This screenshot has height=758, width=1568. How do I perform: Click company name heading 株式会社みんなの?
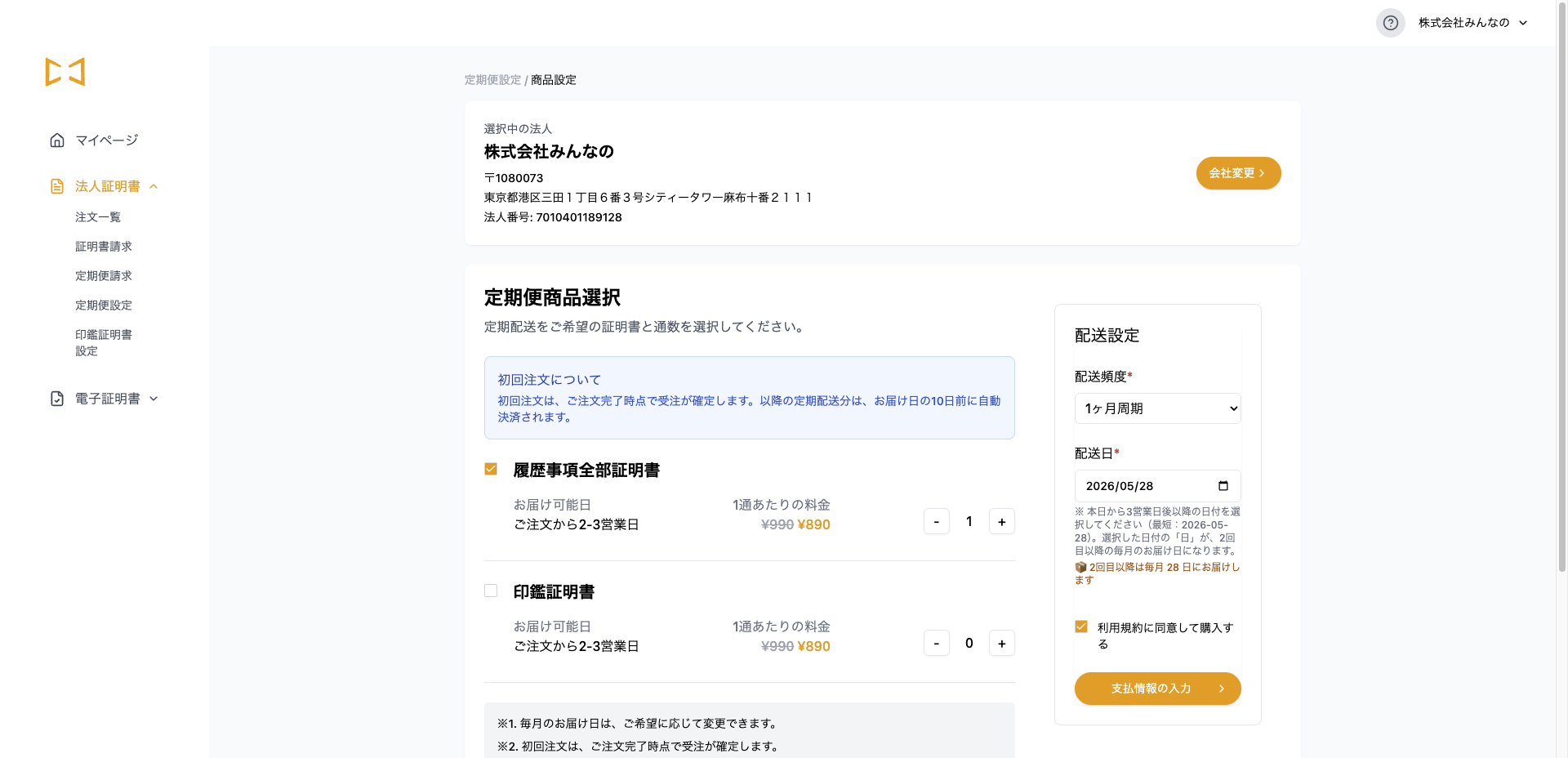point(549,151)
